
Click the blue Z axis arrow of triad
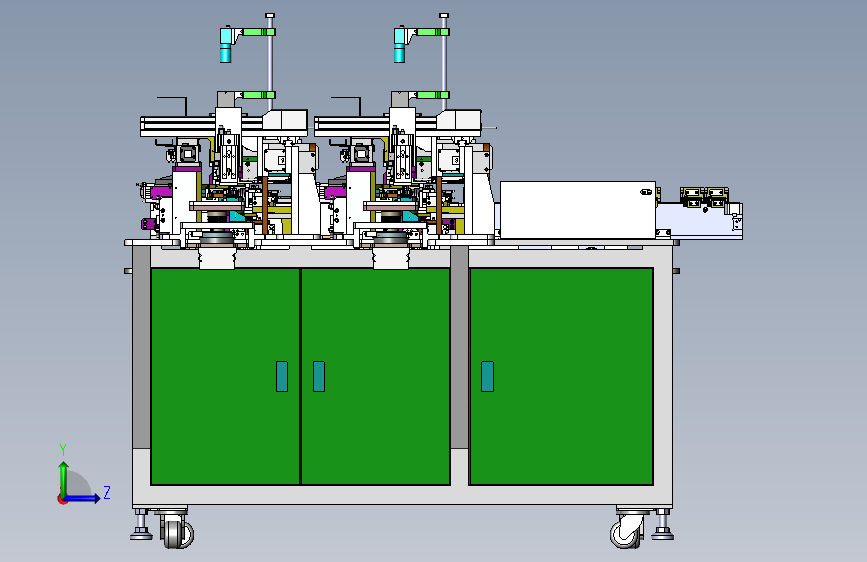pyautogui.click(x=82, y=498)
